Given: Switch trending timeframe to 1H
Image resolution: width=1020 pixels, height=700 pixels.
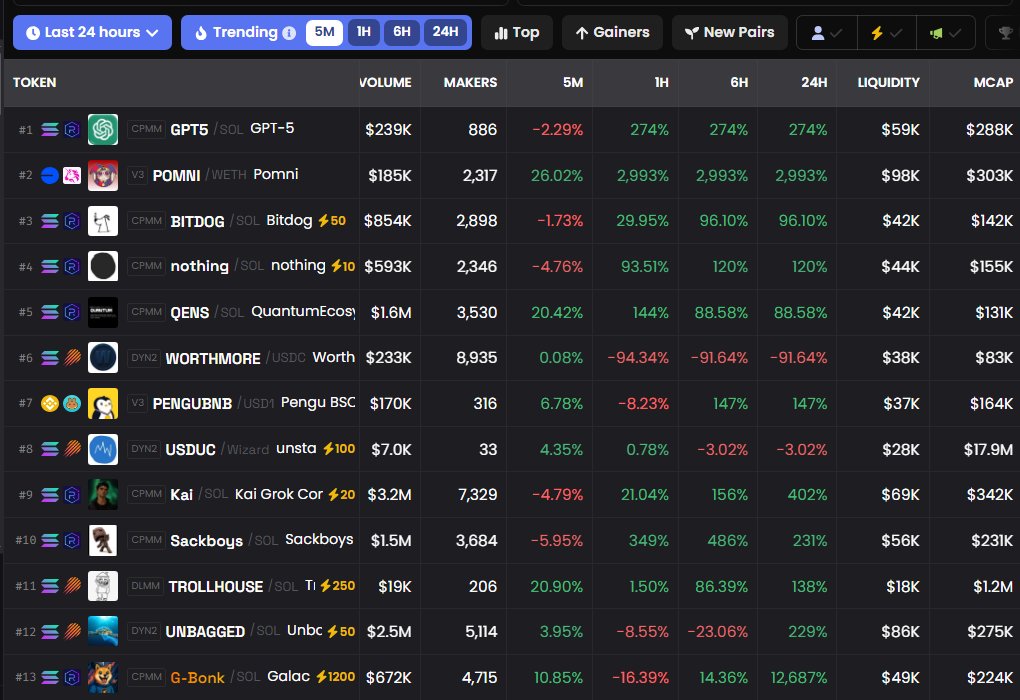Looking at the screenshot, I should coord(364,32).
